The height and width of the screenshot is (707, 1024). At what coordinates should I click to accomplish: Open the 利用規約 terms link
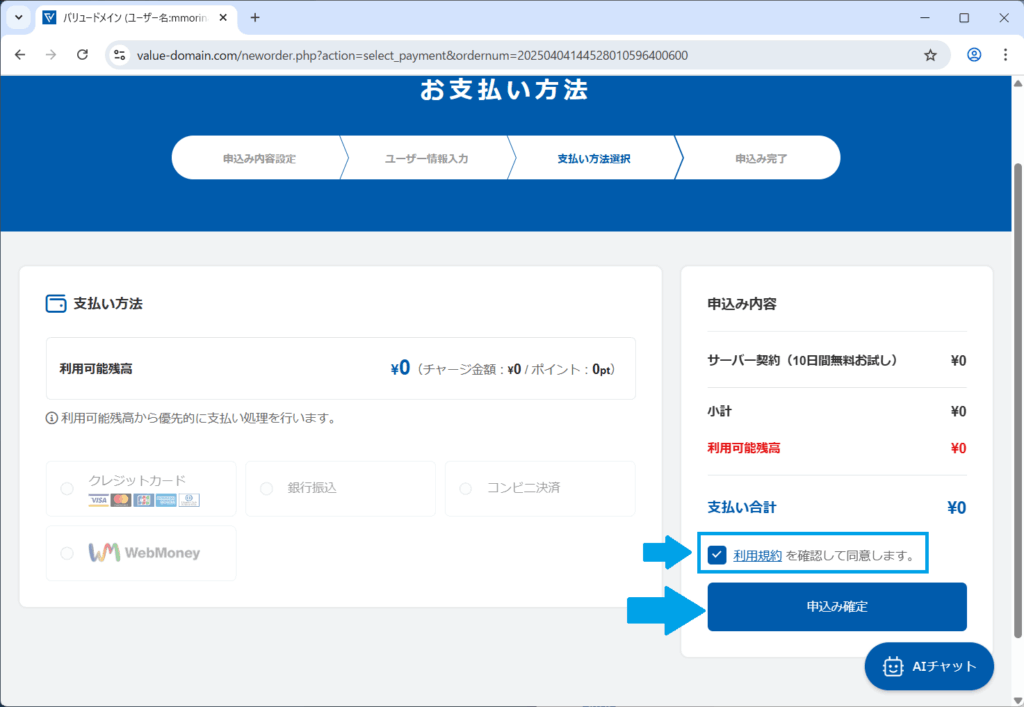click(757, 555)
